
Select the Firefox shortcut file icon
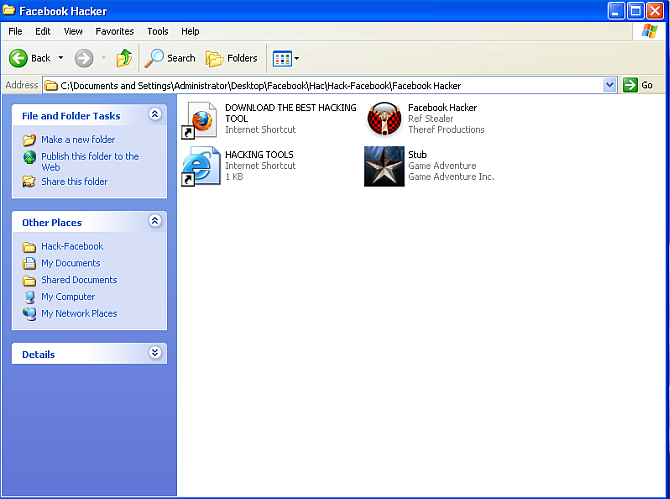tap(200, 120)
